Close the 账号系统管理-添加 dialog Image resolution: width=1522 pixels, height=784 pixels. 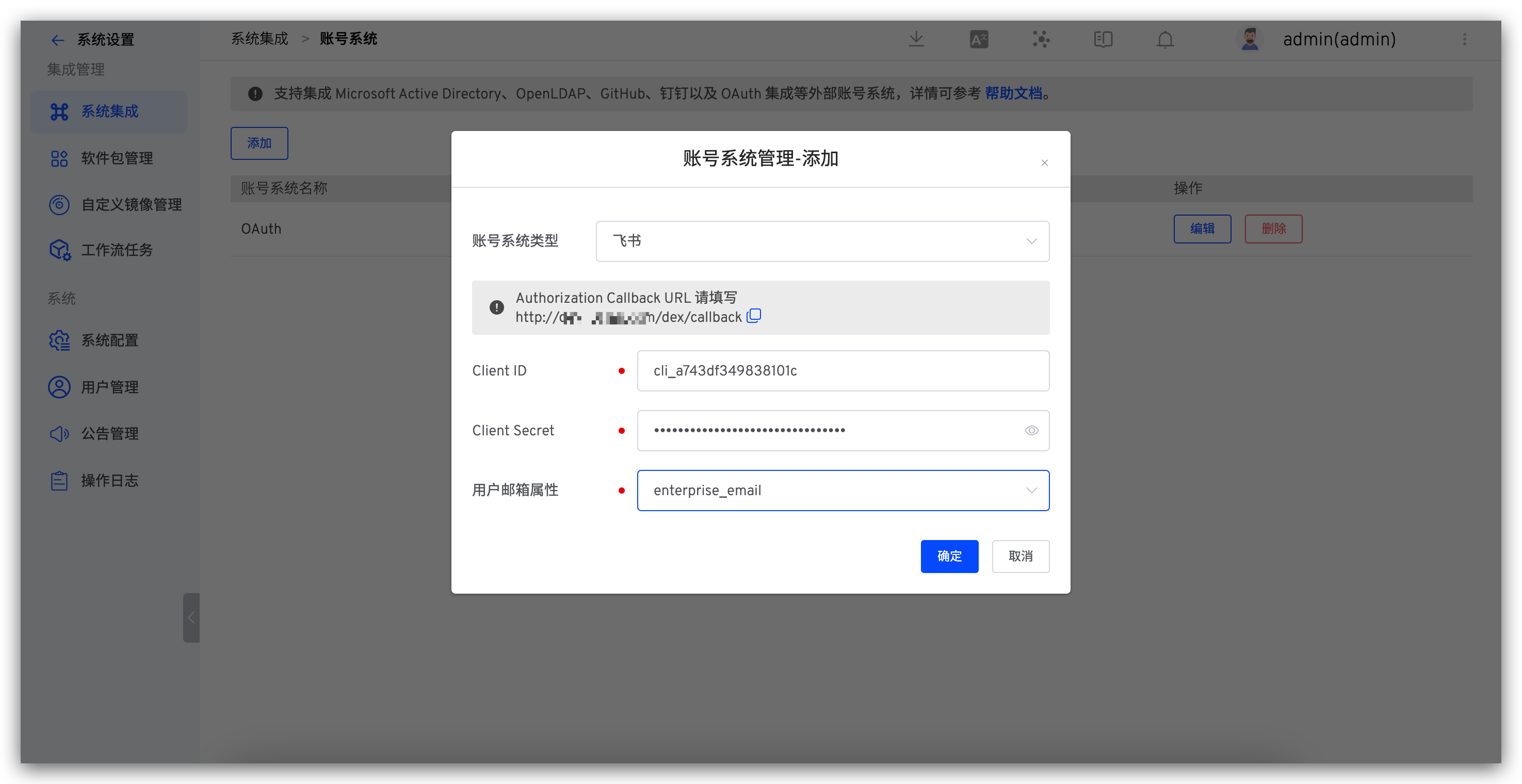(1044, 163)
